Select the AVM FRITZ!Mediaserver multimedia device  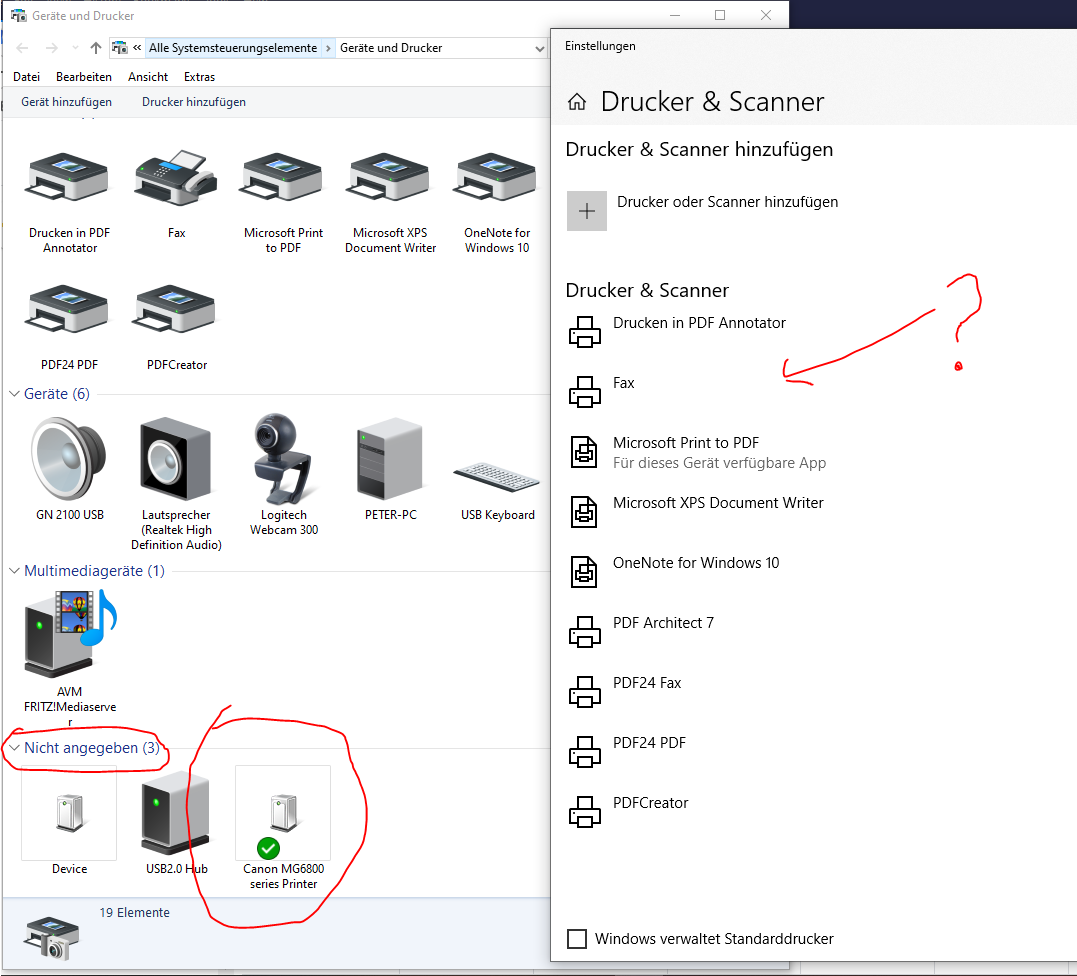pyautogui.click(x=70, y=633)
